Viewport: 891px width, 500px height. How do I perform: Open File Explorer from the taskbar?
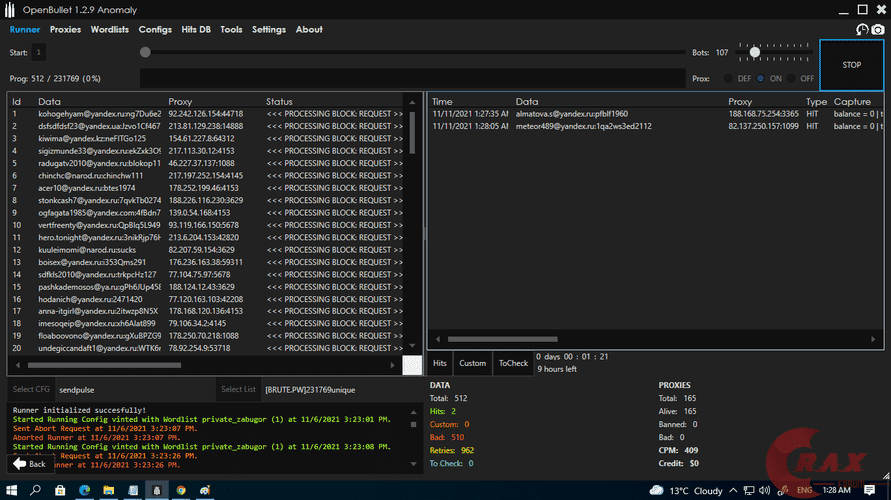[x=107, y=491]
